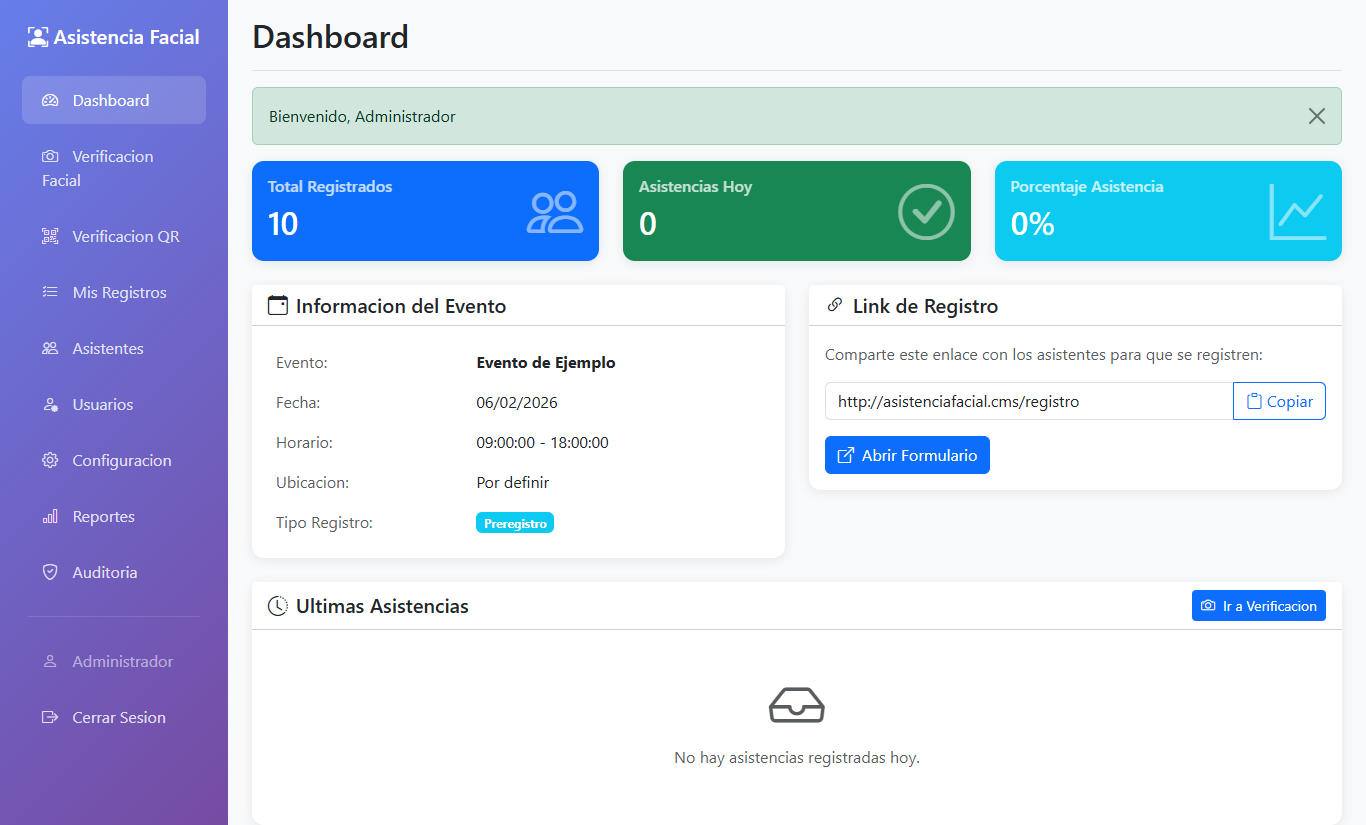
Task: Dismiss the Bienvenido welcome alert
Action: coord(1316,116)
